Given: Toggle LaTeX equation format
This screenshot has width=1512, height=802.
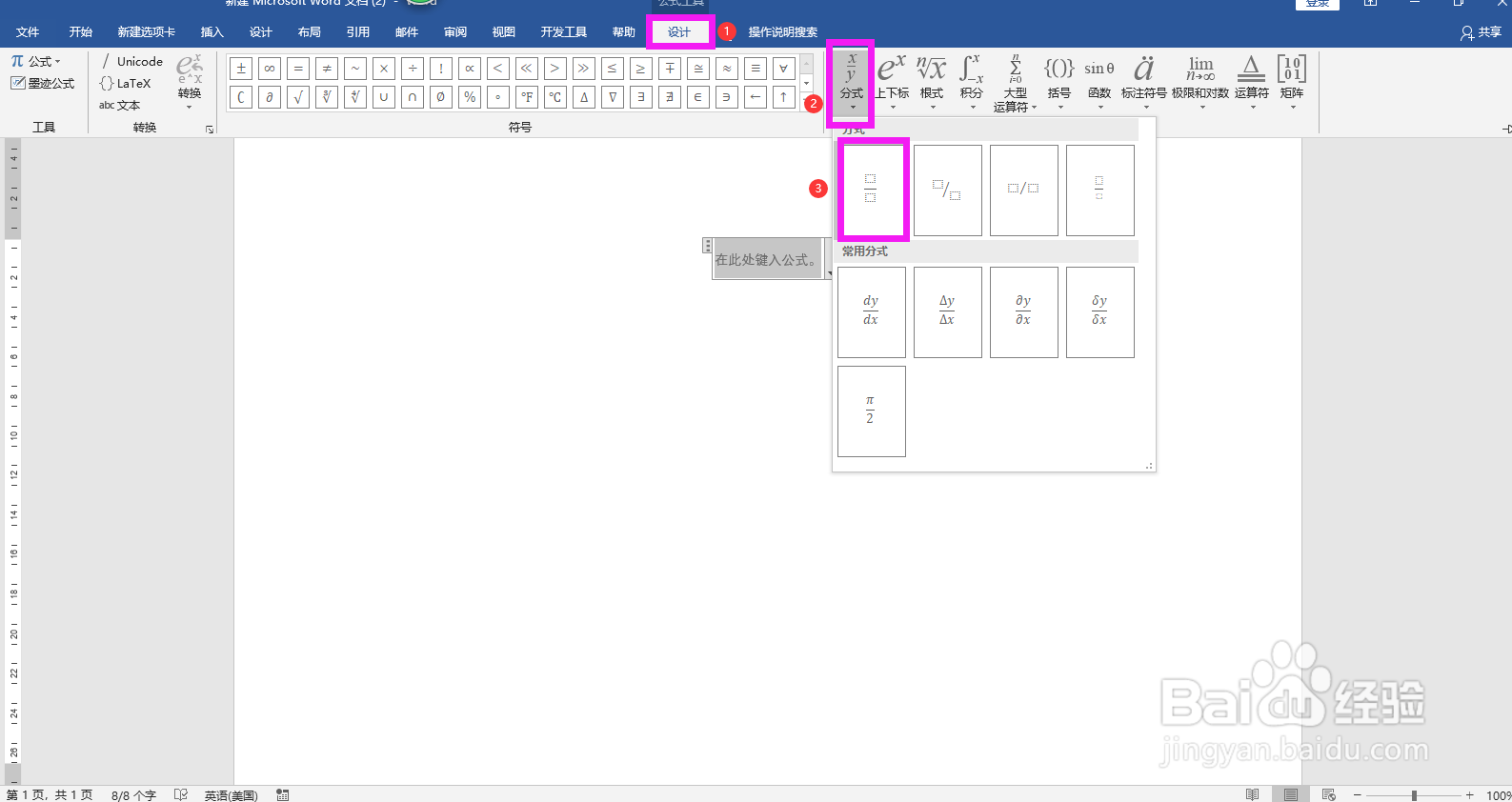Looking at the screenshot, I should point(126,84).
